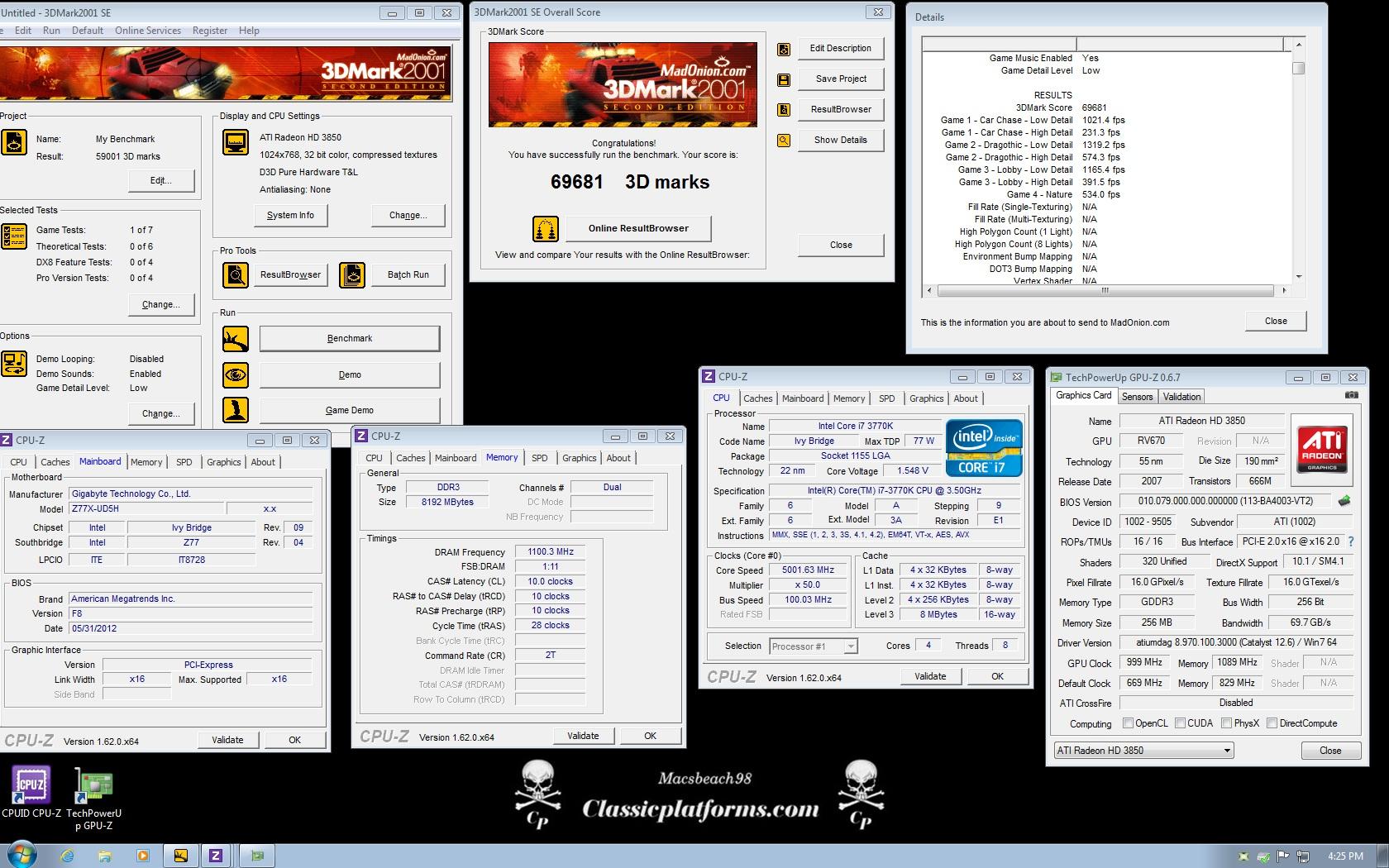Screen dimensions: 1389x868
Task: Open the Caches tab in Memory CPU-Z window
Action: 410,458
